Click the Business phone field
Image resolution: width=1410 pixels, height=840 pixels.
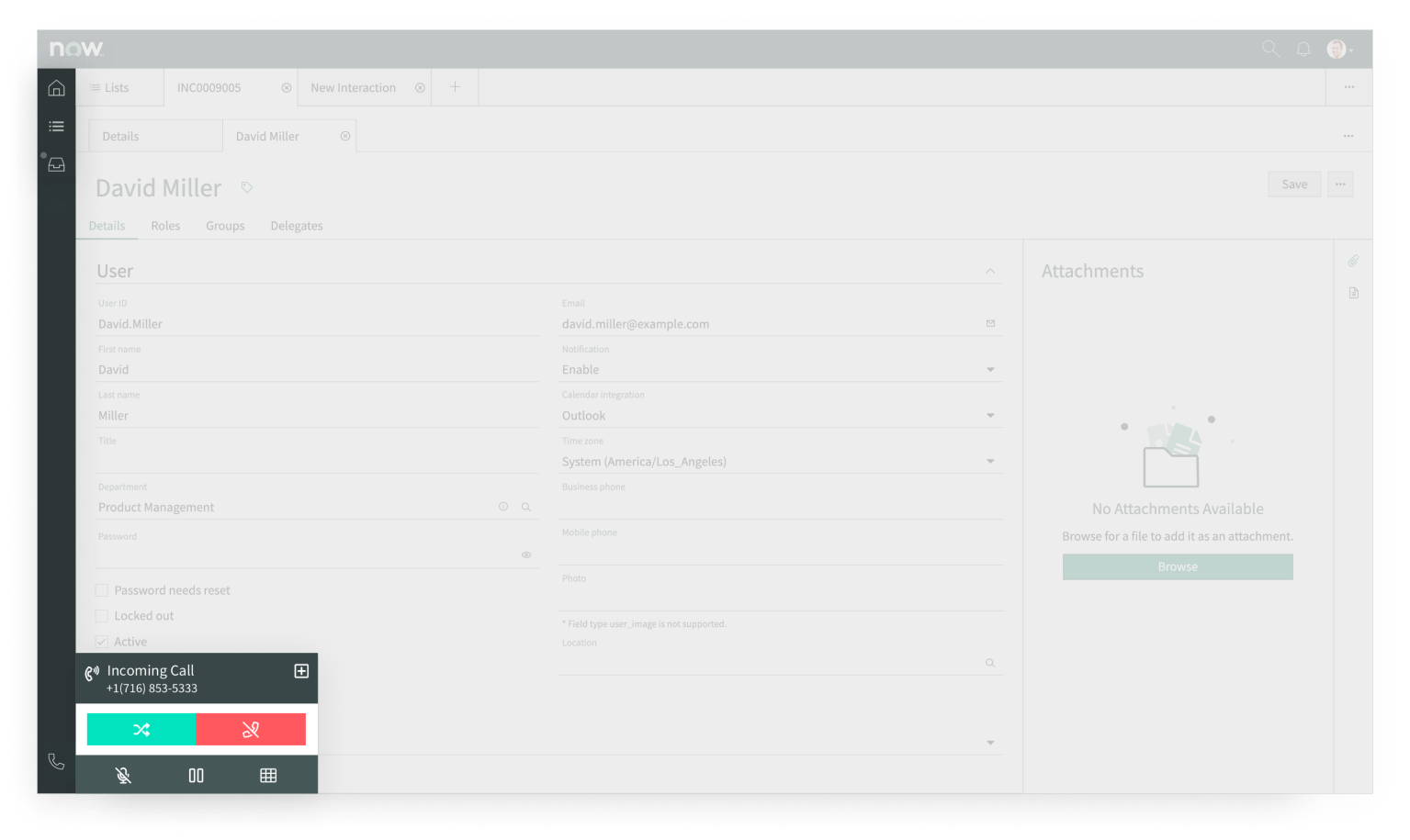tap(780, 507)
